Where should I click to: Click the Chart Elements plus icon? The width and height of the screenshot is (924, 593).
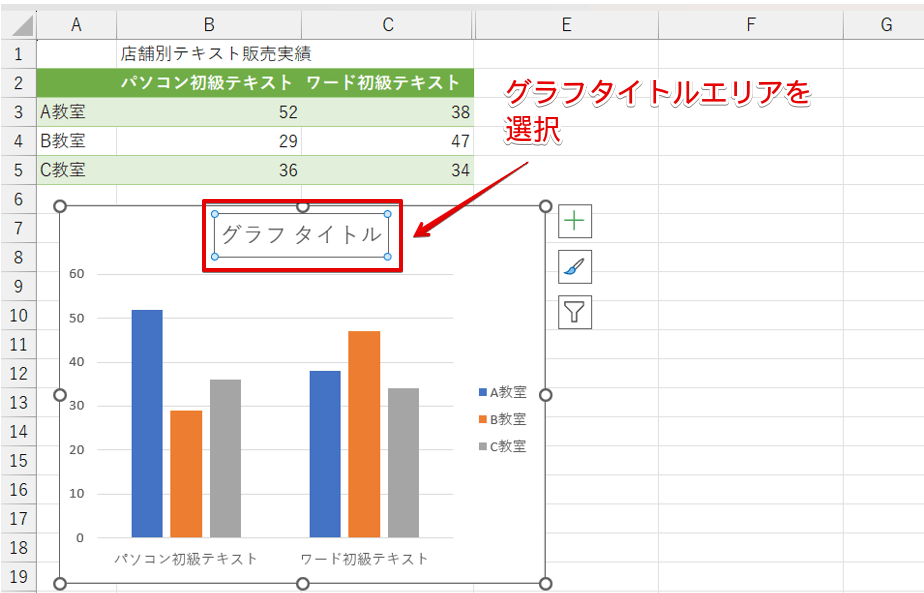coord(574,220)
